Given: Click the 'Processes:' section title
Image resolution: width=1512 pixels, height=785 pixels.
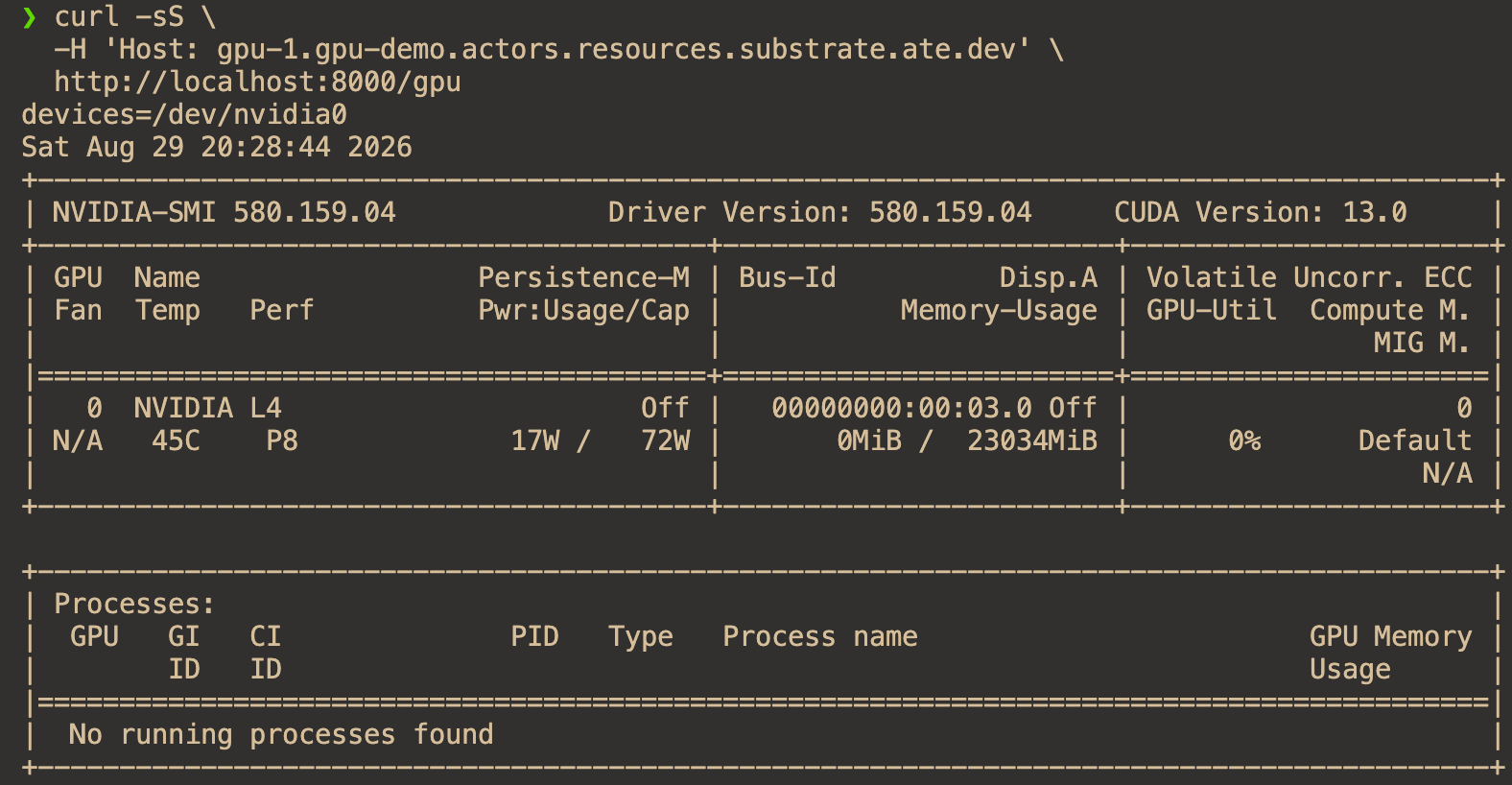Looking at the screenshot, I should (134, 605).
